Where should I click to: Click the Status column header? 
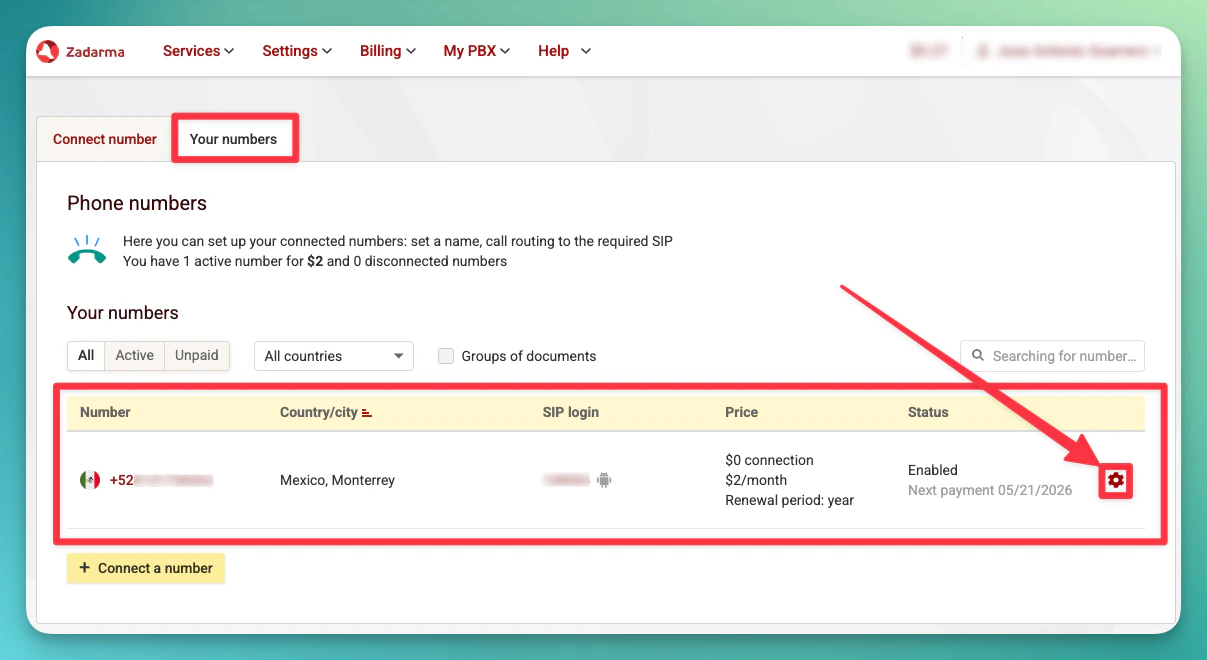click(928, 412)
